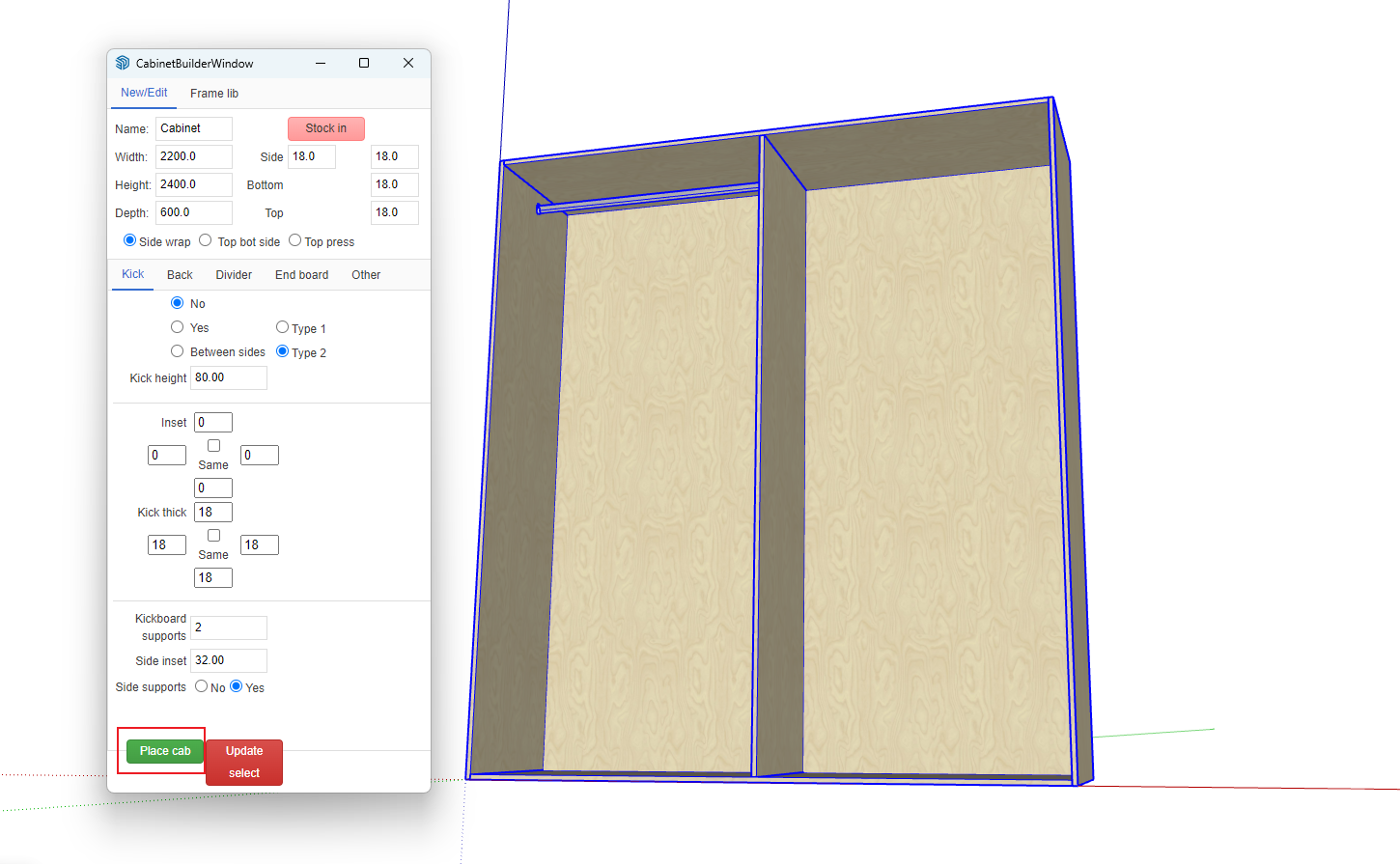
Task: Choose kick Type 1
Action: click(x=283, y=327)
